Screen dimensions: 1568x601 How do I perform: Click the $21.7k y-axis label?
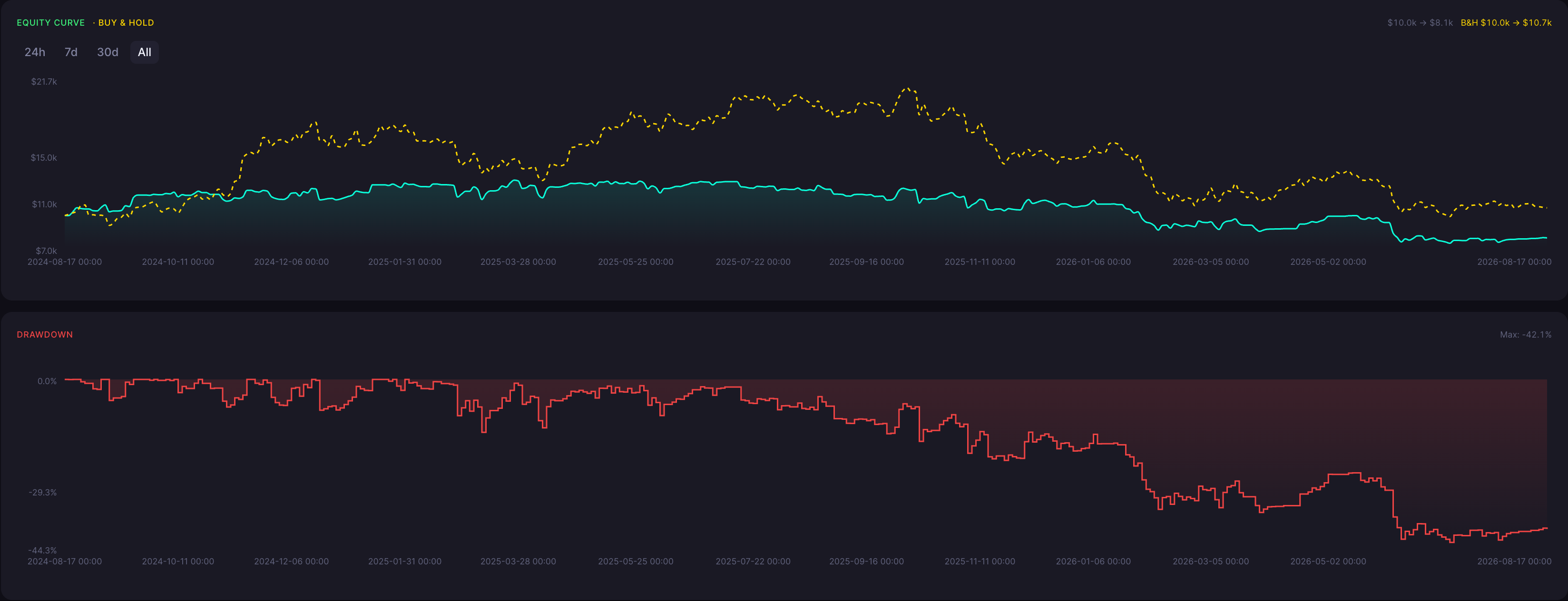[x=44, y=81]
